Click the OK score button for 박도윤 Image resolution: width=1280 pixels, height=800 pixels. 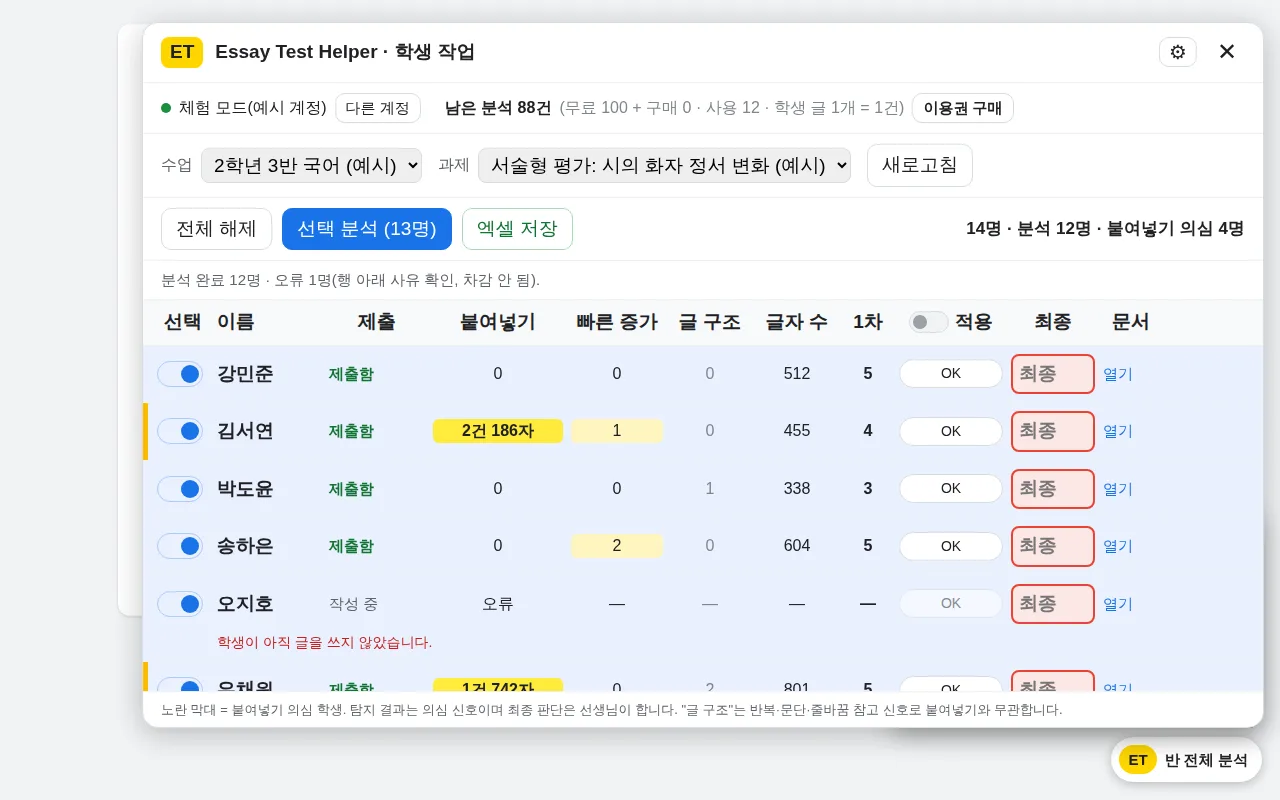(950, 489)
